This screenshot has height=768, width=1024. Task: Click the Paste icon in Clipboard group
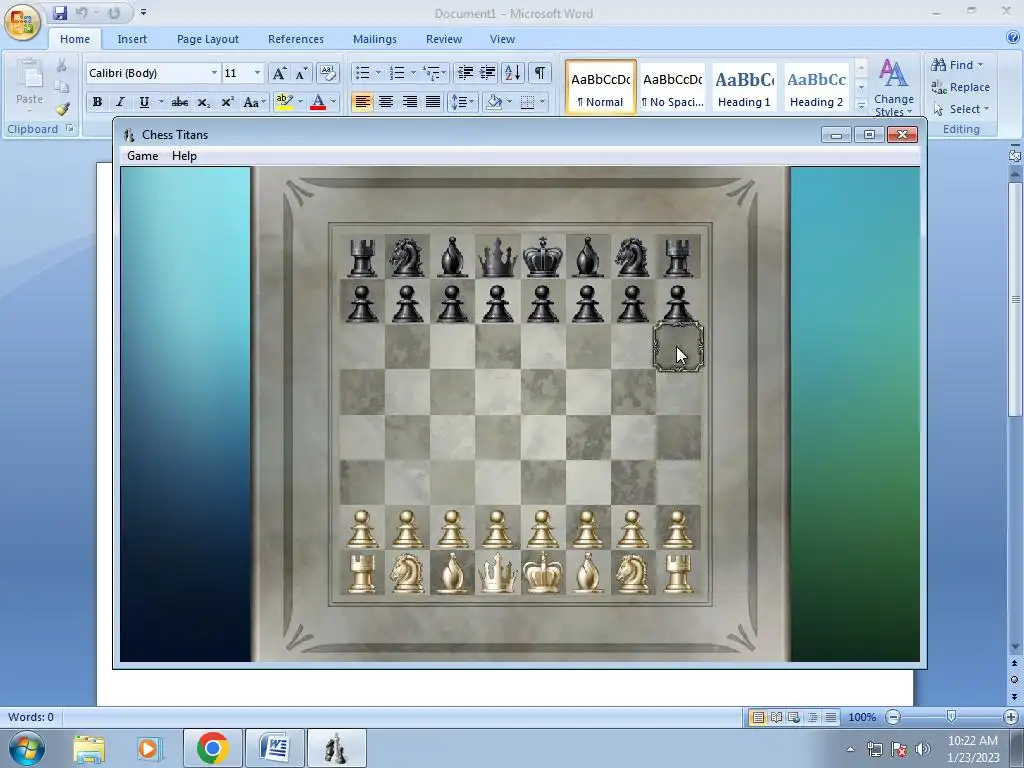[x=29, y=75]
